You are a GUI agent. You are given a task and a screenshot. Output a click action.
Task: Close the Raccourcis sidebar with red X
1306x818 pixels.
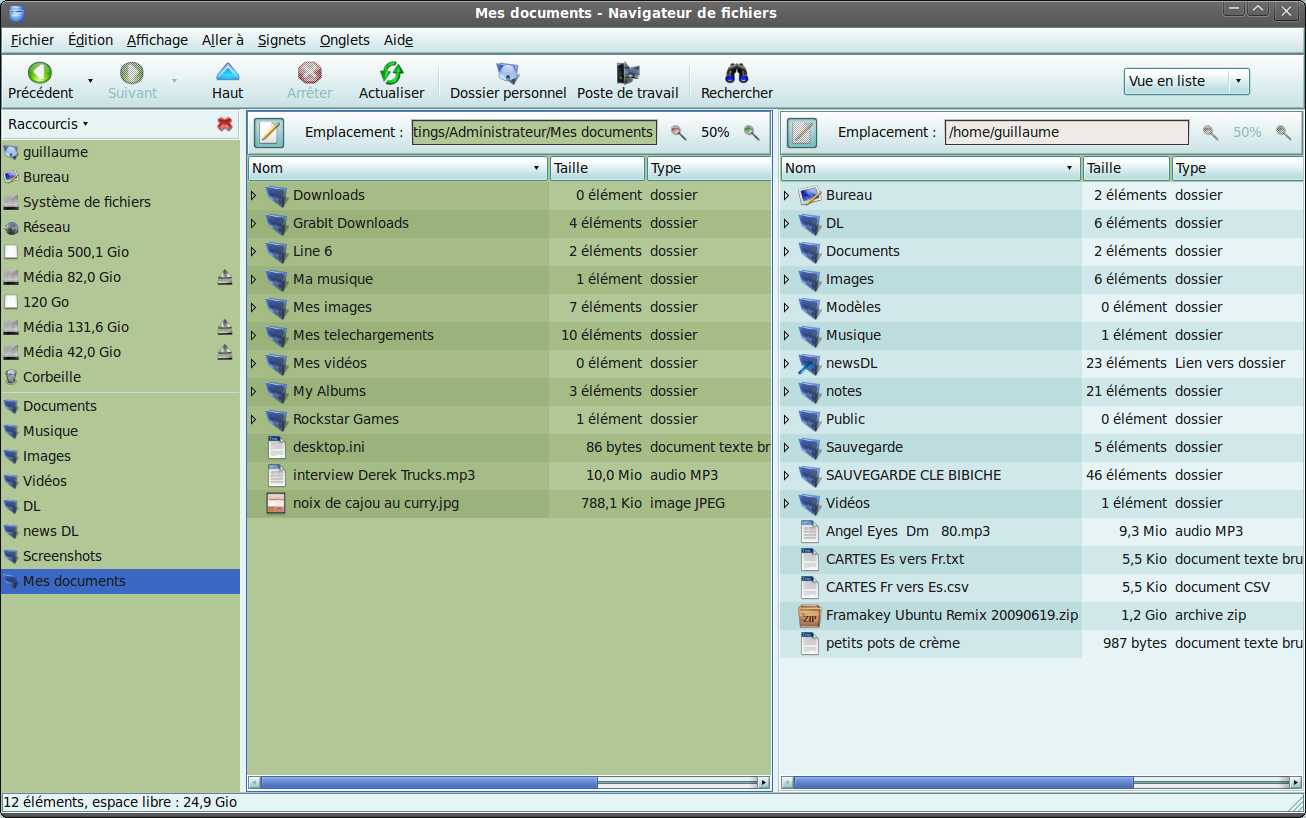point(225,124)
